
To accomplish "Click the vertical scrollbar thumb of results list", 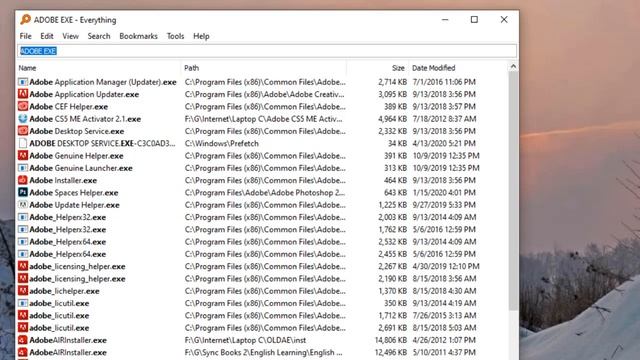I will point(513,191).
